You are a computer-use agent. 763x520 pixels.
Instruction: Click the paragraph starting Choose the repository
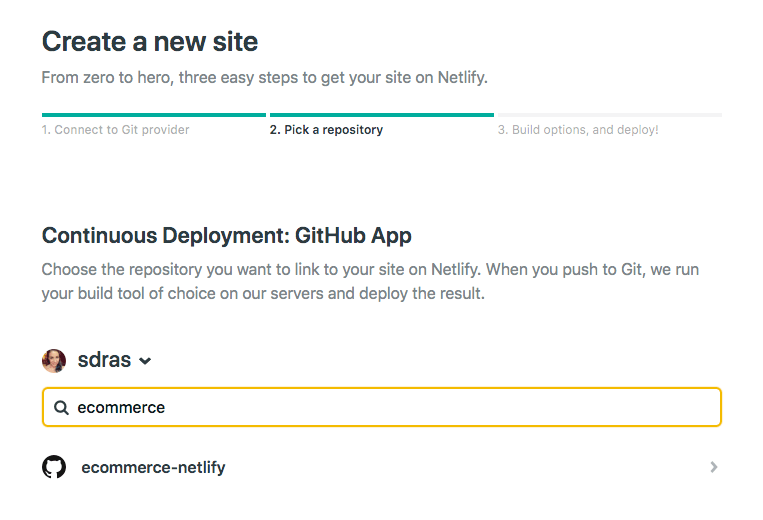[x=370, y=282]
